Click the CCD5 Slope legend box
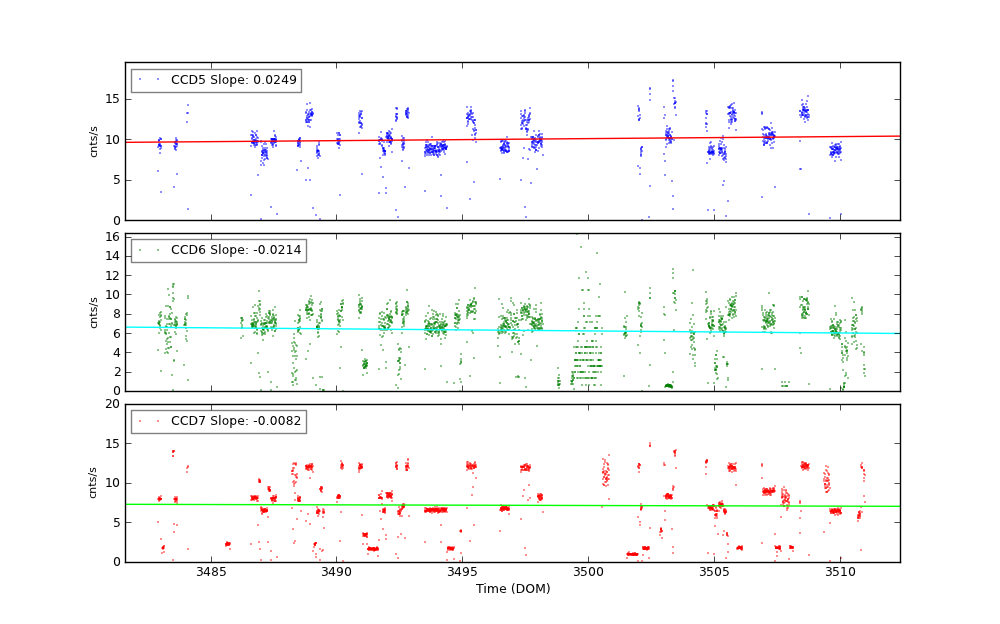Image resolution: width=1000 pixels, height=624 pixels. (216, 80)
